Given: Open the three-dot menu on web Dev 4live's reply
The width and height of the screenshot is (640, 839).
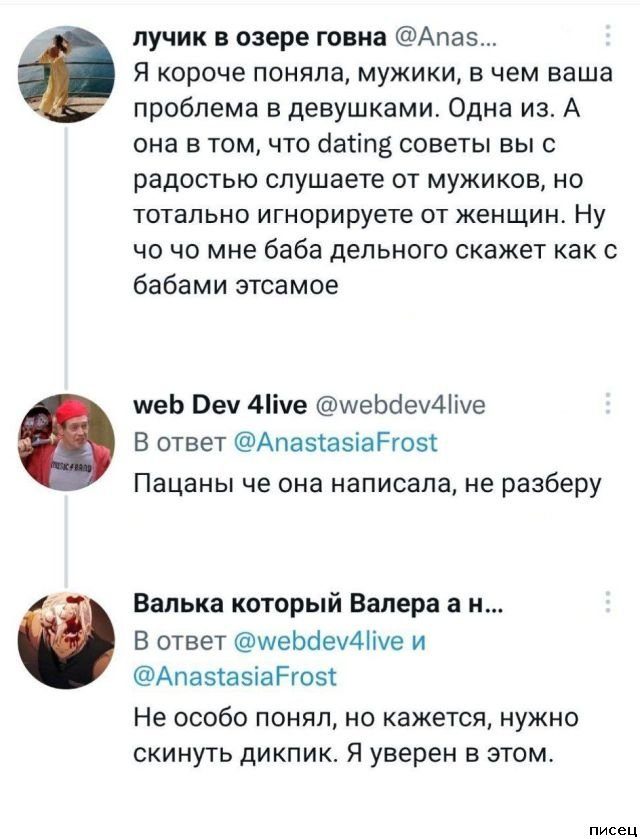Looking at the screenshot, I should (609, 404).
